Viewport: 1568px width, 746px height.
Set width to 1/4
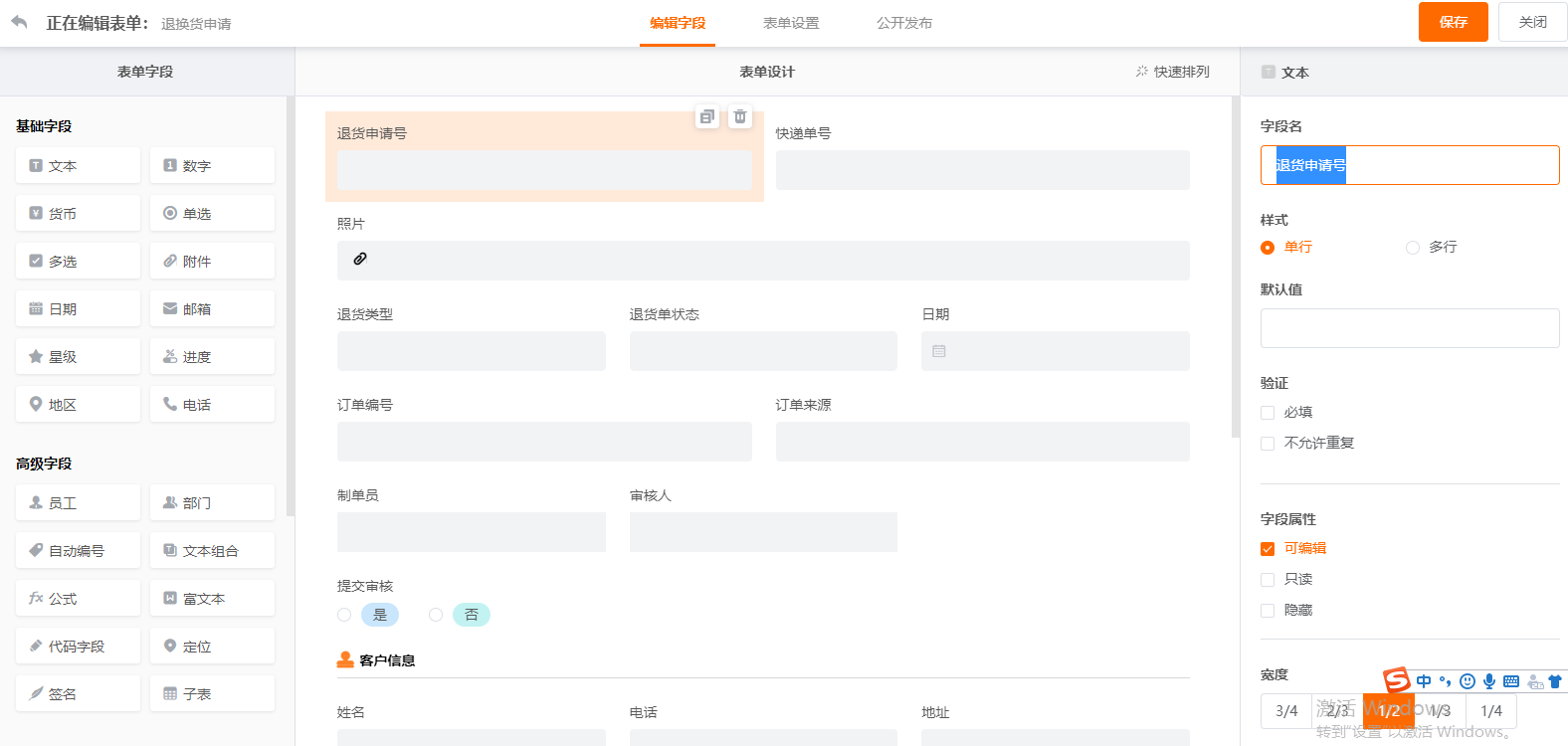click(x=1491, y=711)
